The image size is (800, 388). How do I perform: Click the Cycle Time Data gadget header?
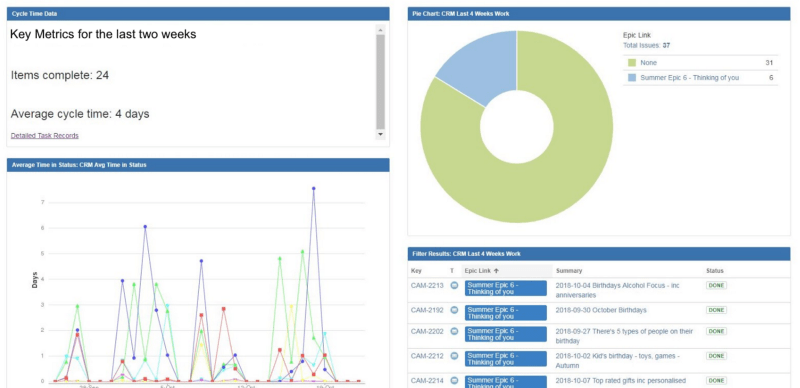point(198,14)
